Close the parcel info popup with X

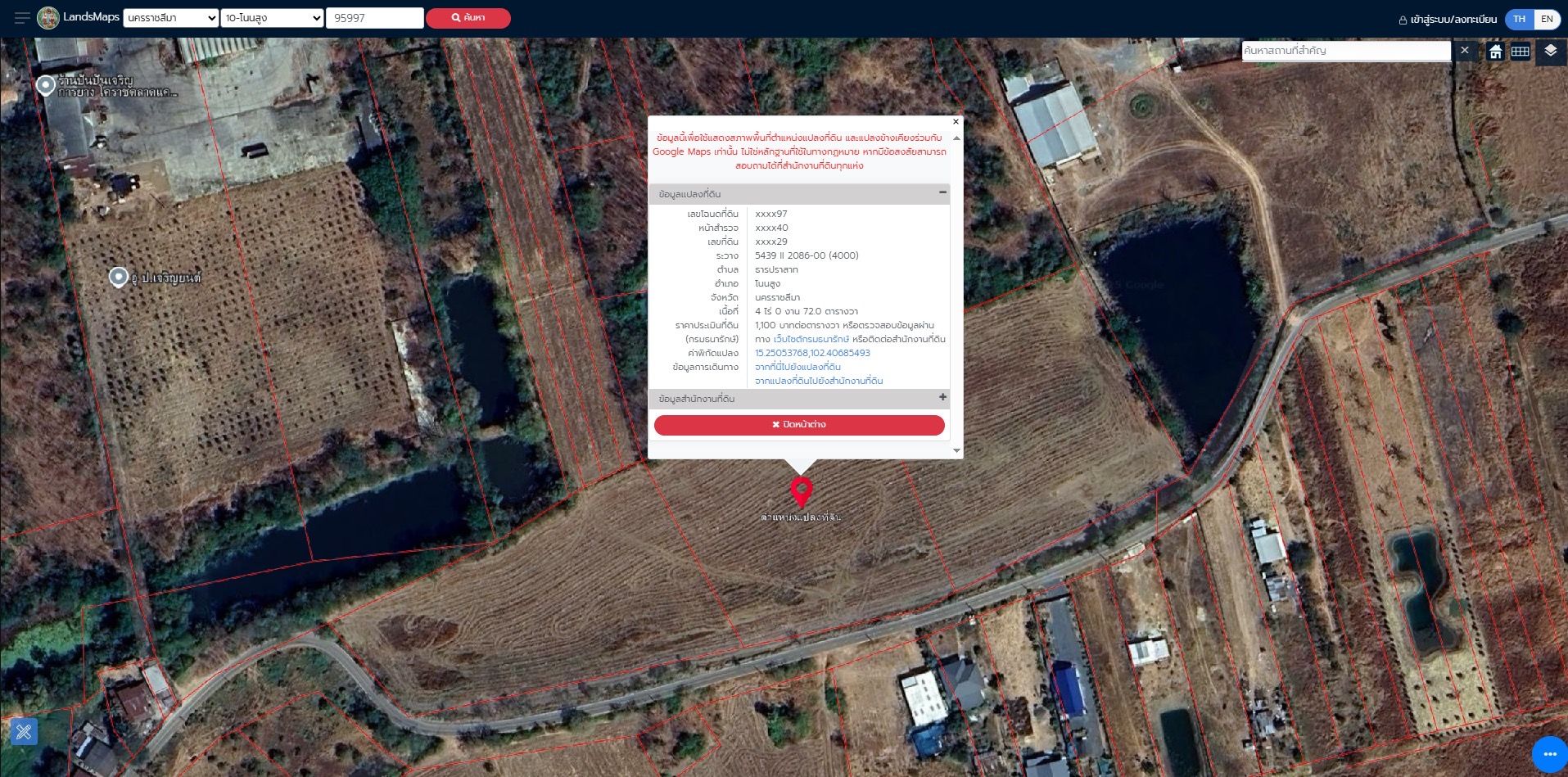pyautogui.click(x=956, y=122)
